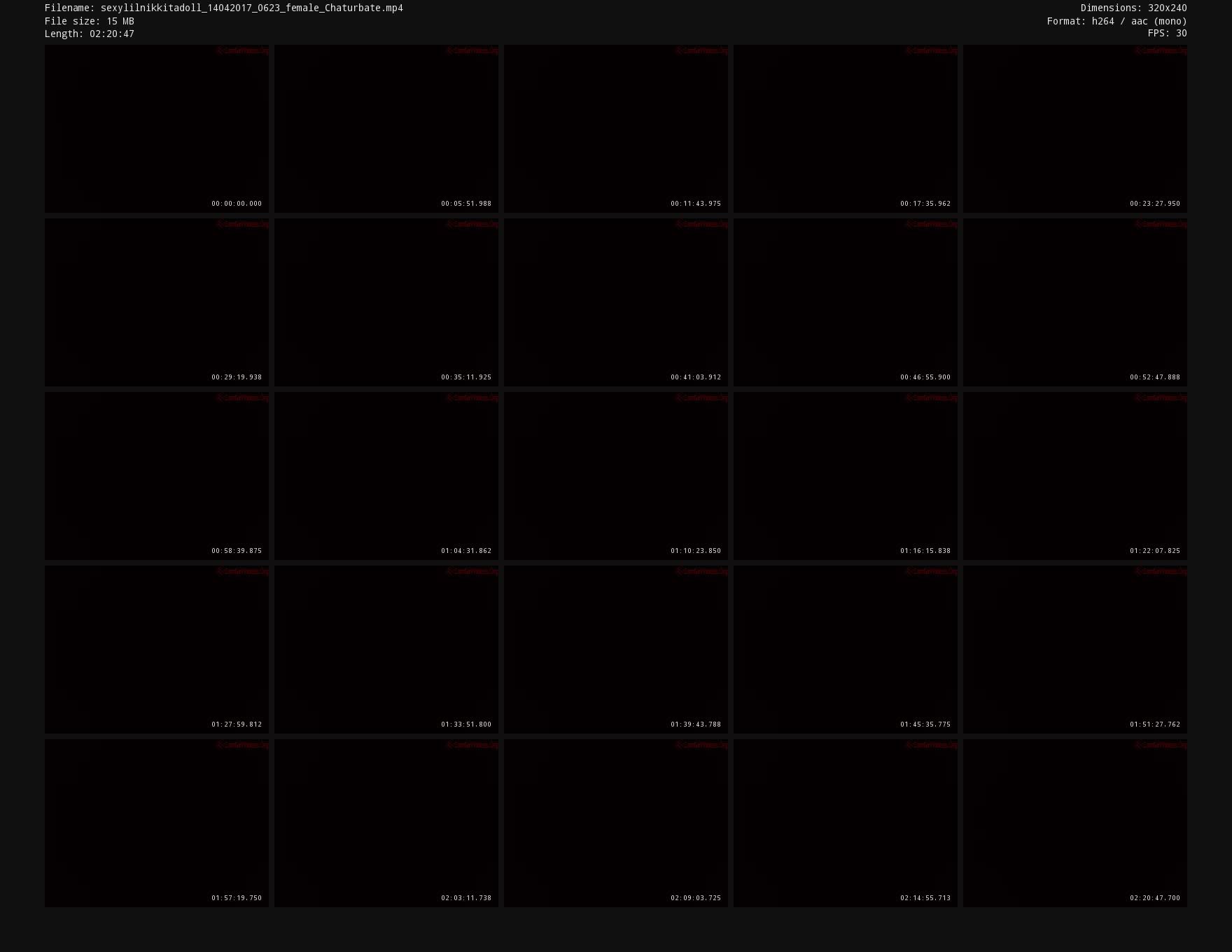
Task: Click the thumbnail at 01:51:27.762
Action: click(1074, 649)
